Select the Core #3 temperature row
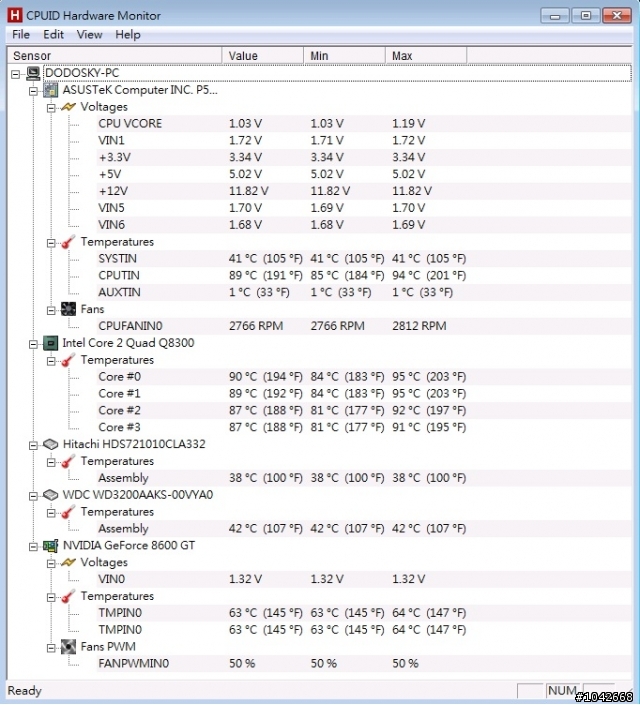The width and height of the screenshot is (640, 705). pos(363,428)
